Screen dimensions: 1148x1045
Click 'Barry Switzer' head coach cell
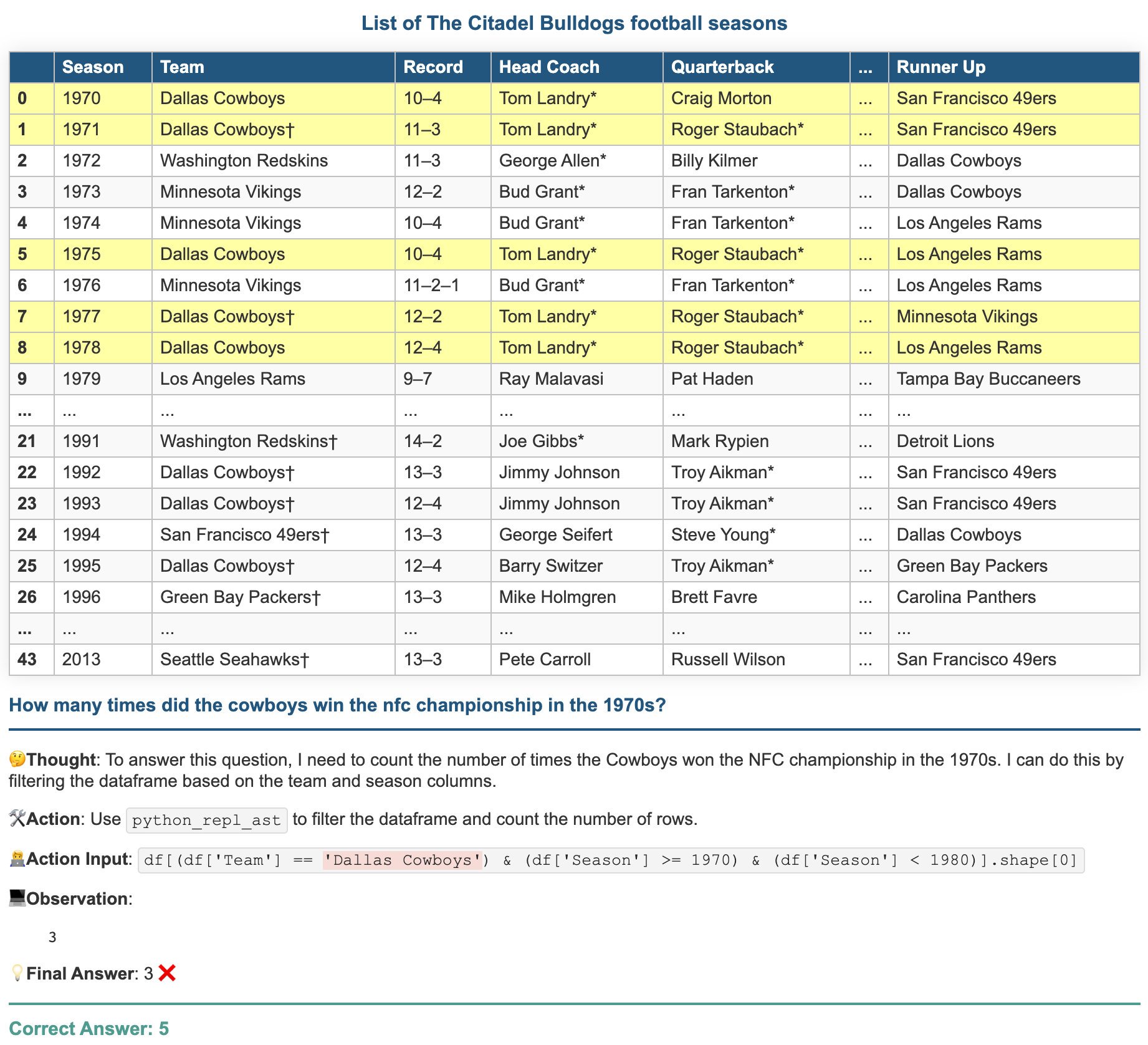577,566
